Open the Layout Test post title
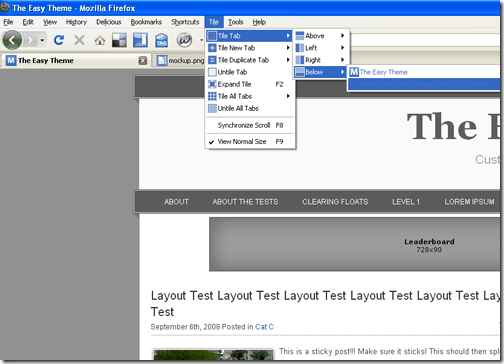 point(325,303)
